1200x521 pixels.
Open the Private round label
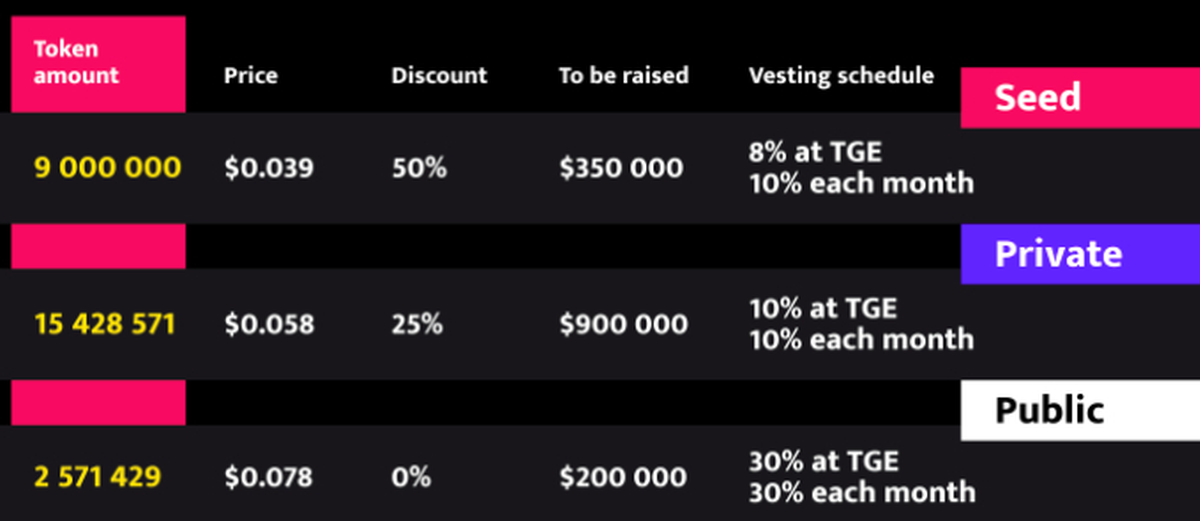[1058, 254]
